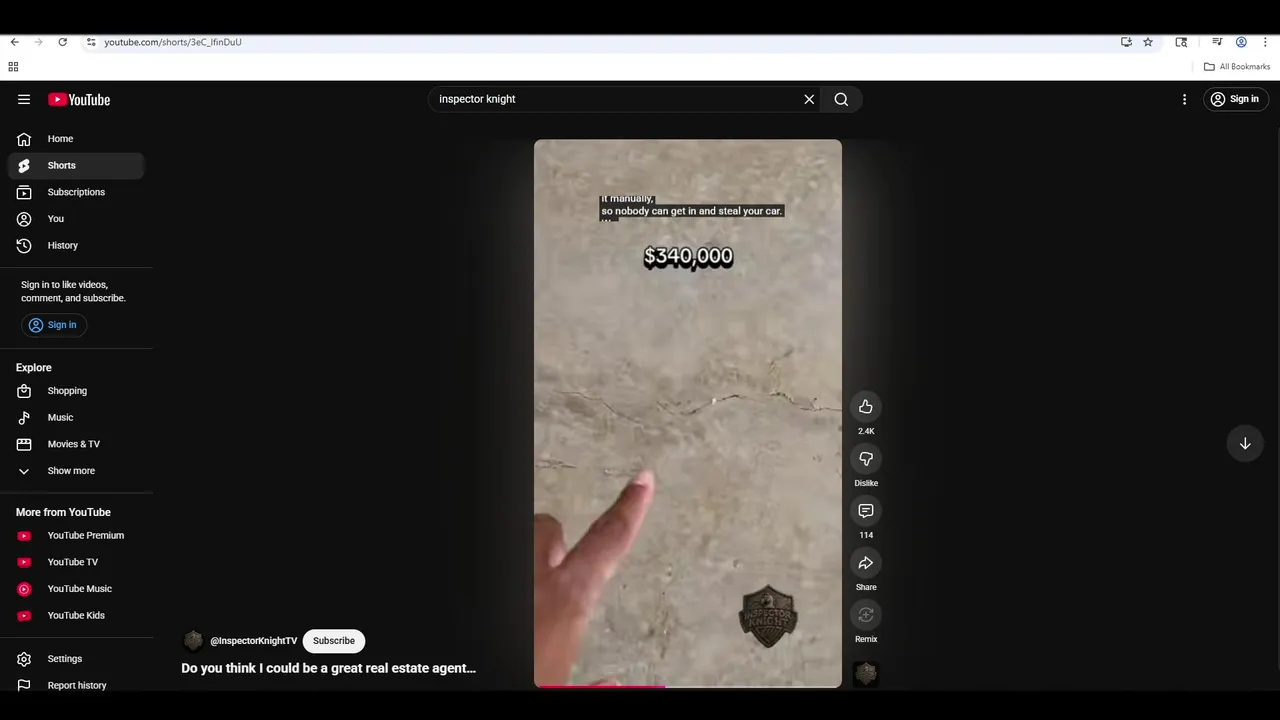The width and height of the screenshot is (1280, 720).
Task: Open YouTube Premium link
Action: click(76, 535)
